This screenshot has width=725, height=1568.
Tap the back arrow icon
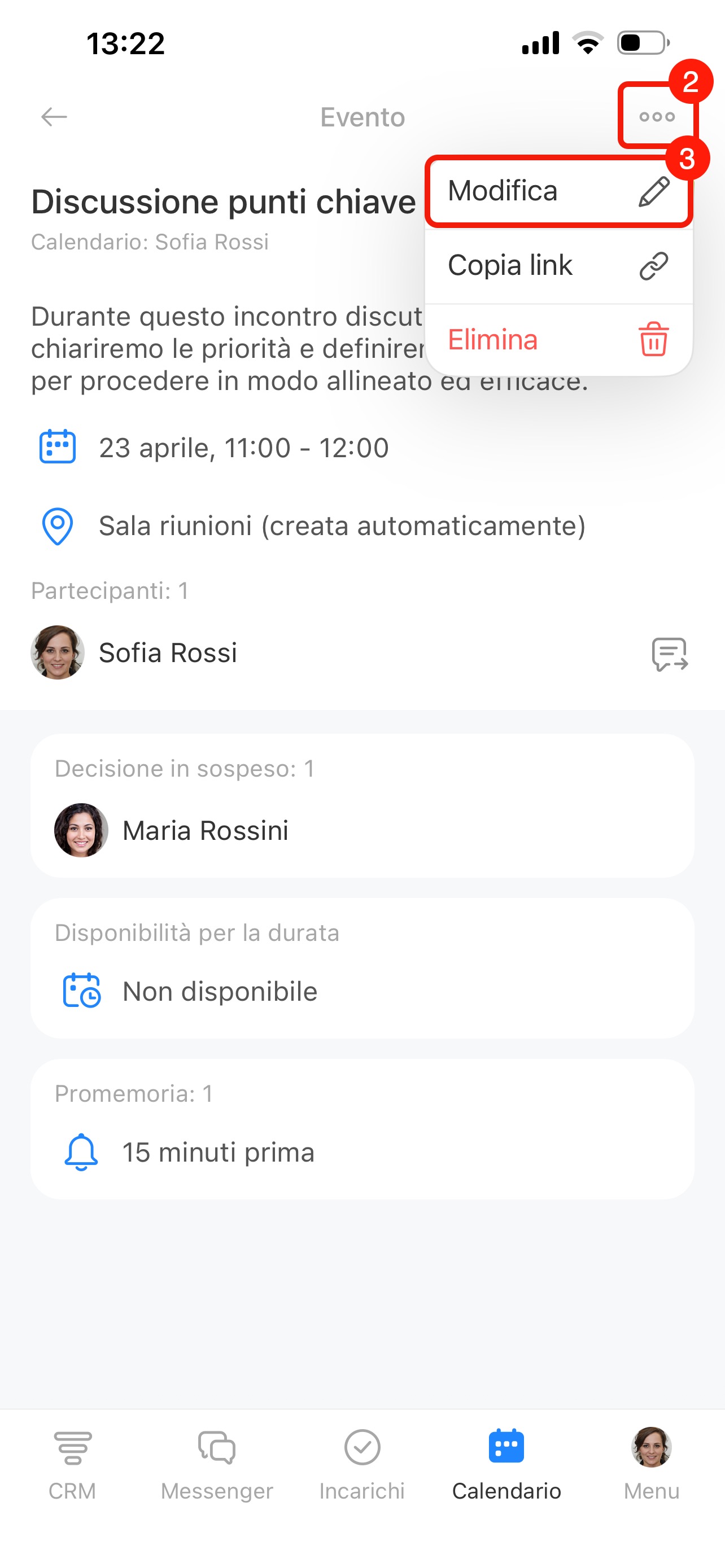54,116
